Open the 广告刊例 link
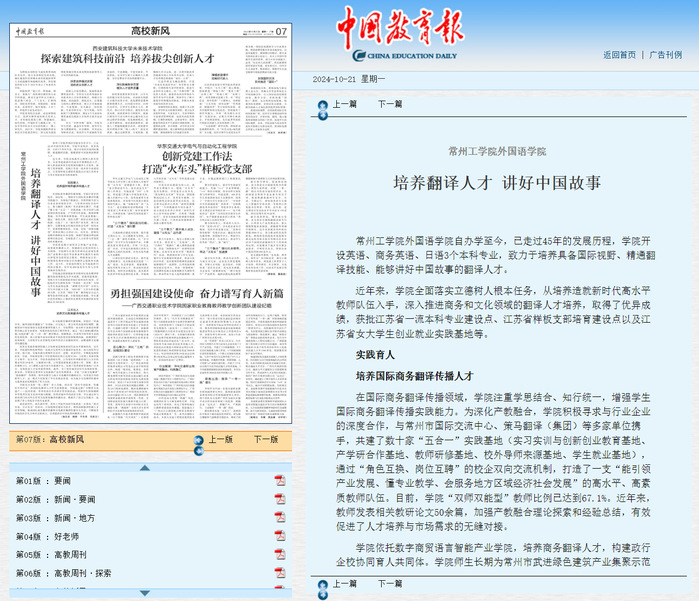 pos(666,55)
